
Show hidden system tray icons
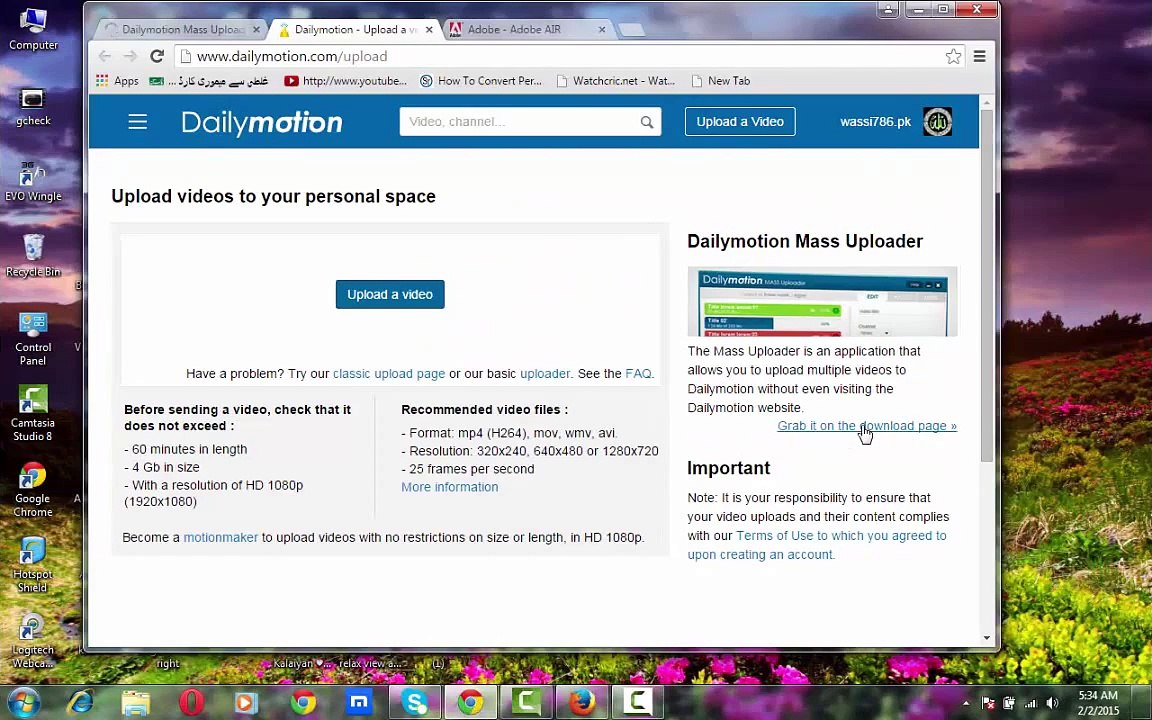point(966,703)
